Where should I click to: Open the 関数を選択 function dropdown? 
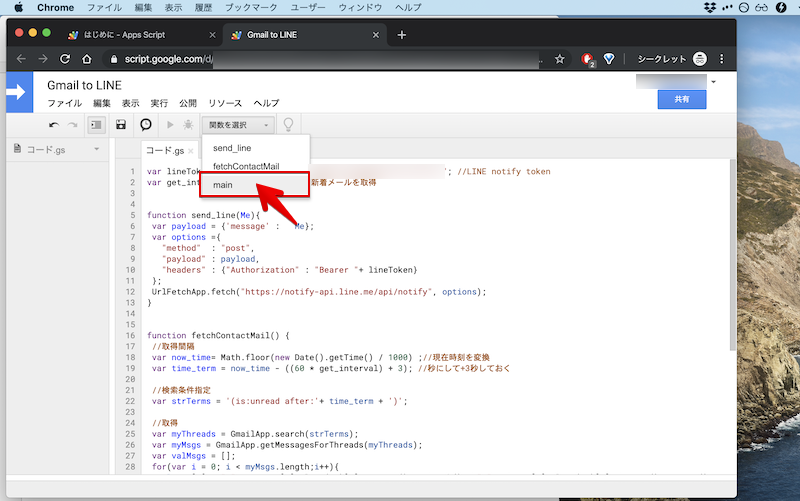(x=238, y=125)
